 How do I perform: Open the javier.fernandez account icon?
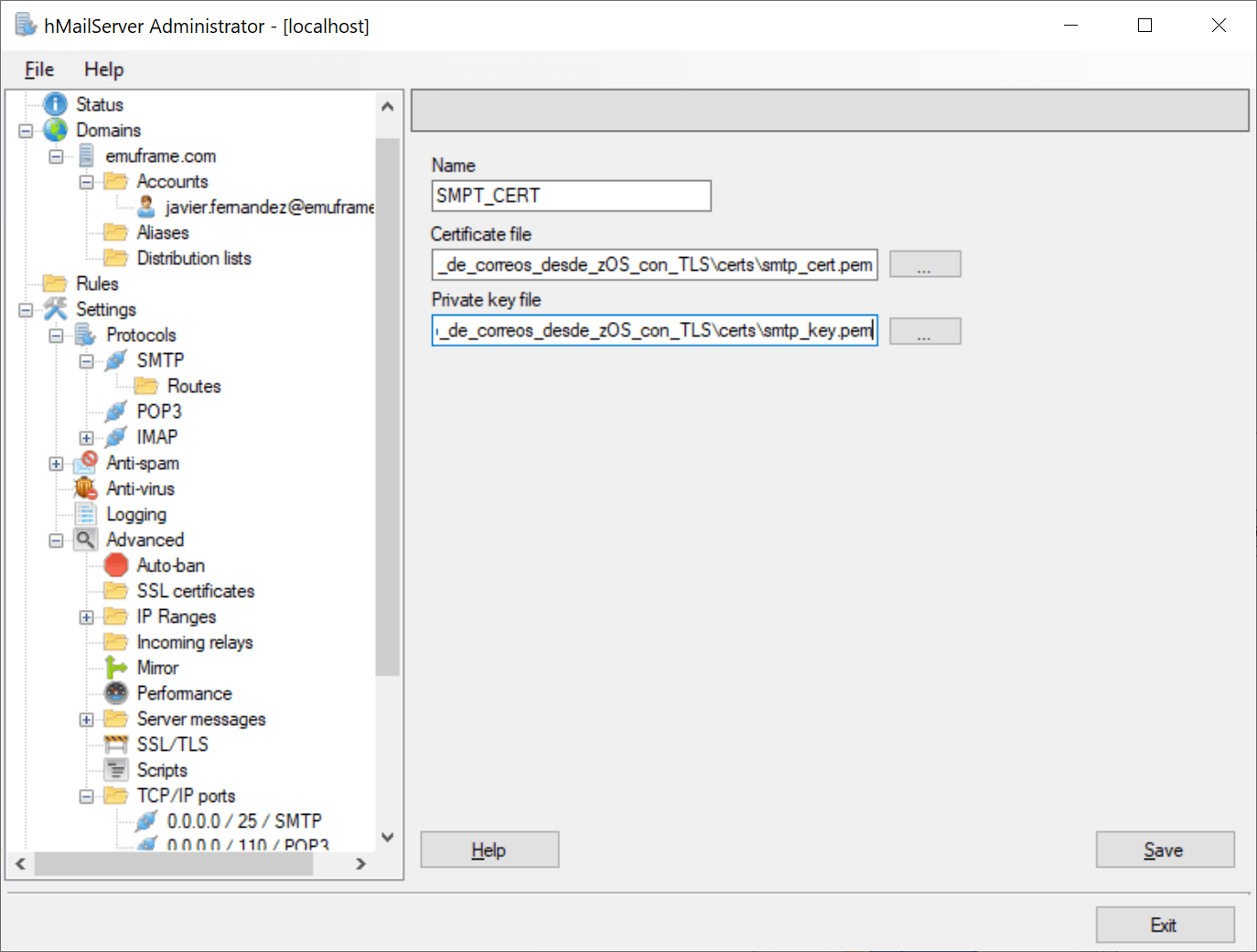[x=145, y=207]
